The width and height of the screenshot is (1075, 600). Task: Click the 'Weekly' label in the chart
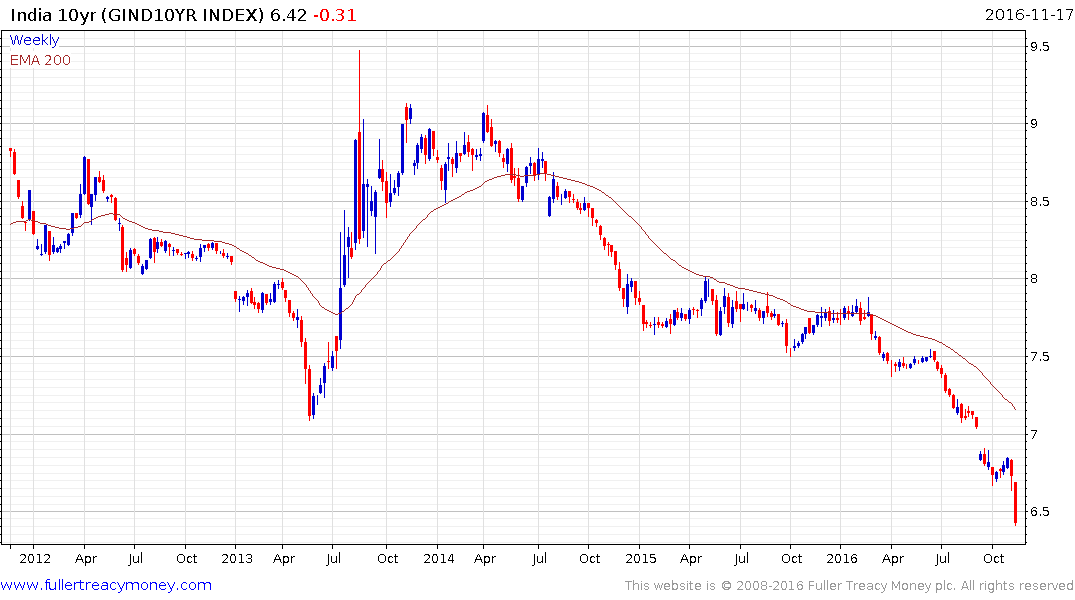click(x=34, y=40)
